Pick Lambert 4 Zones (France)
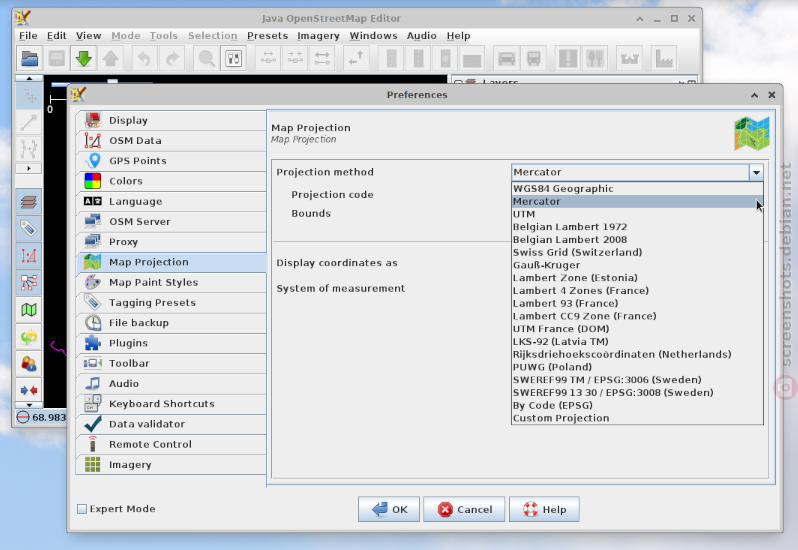The image size is (798, 550). coord(637,291)
